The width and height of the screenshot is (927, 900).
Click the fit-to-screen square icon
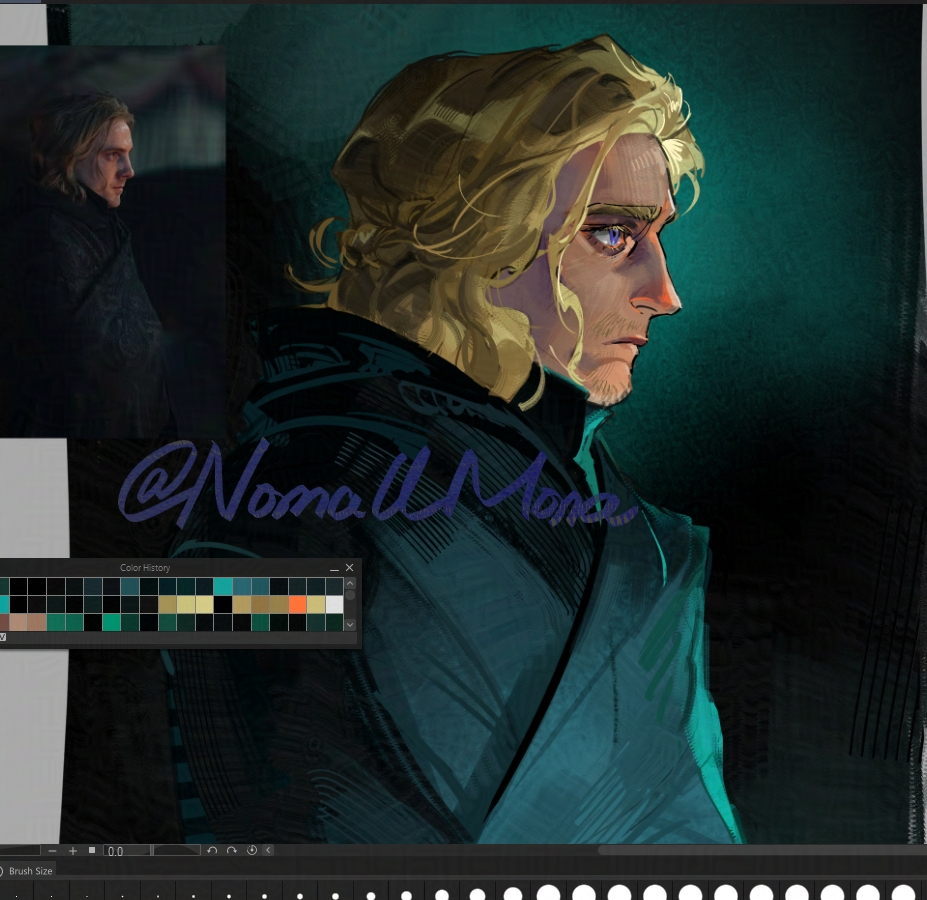[92, 851]
